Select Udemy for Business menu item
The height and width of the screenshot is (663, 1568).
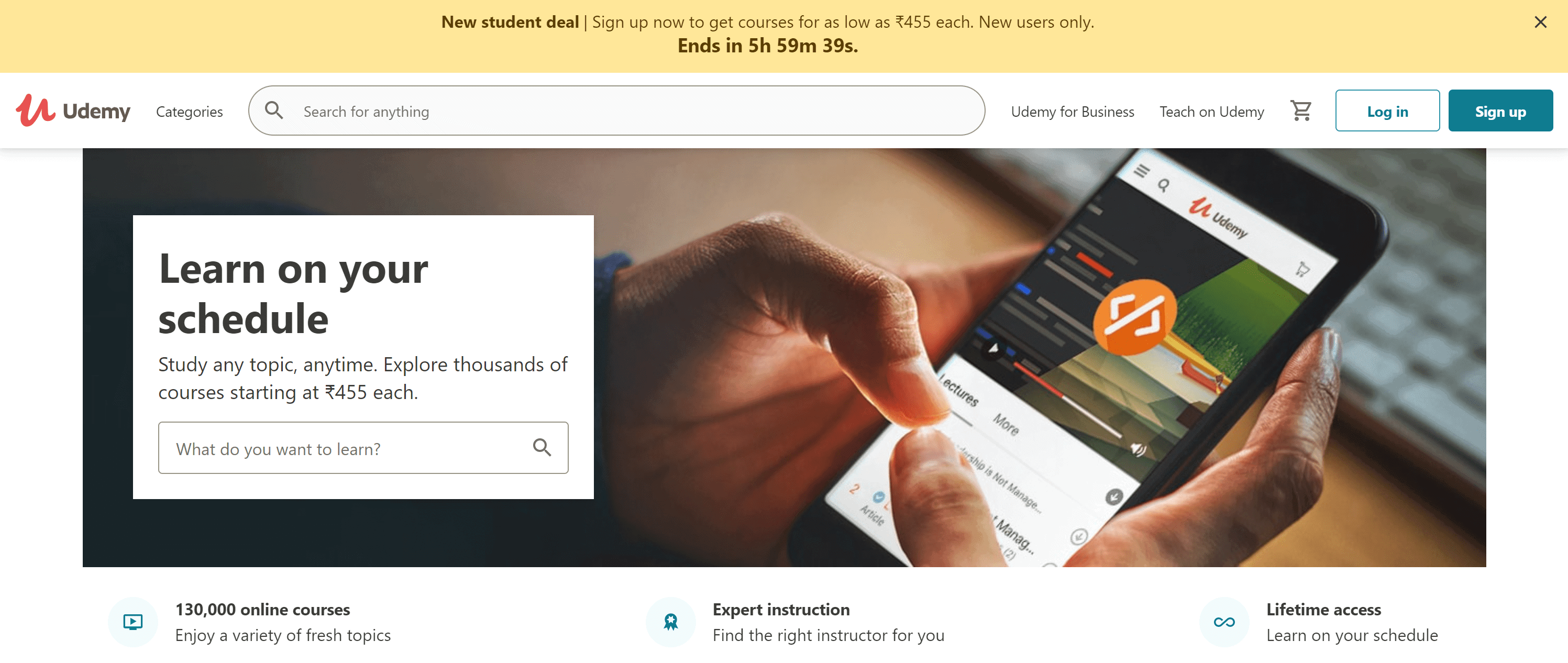click(x=1072, y=111)
